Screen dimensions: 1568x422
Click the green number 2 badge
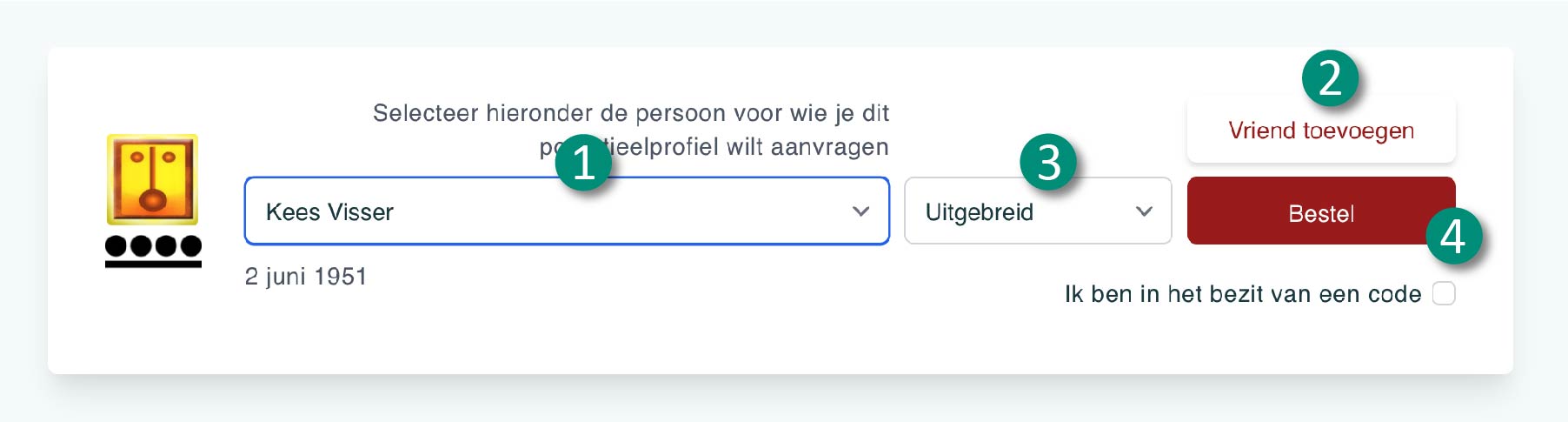tap(1329, 78)
